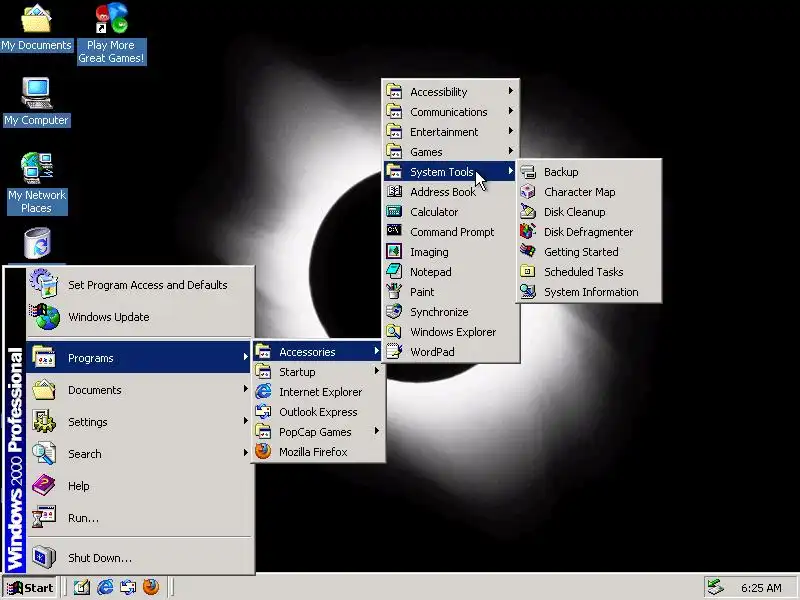Open the Recycle Bin desktop icon
This screenshot has height=600, width=800.
37,244
